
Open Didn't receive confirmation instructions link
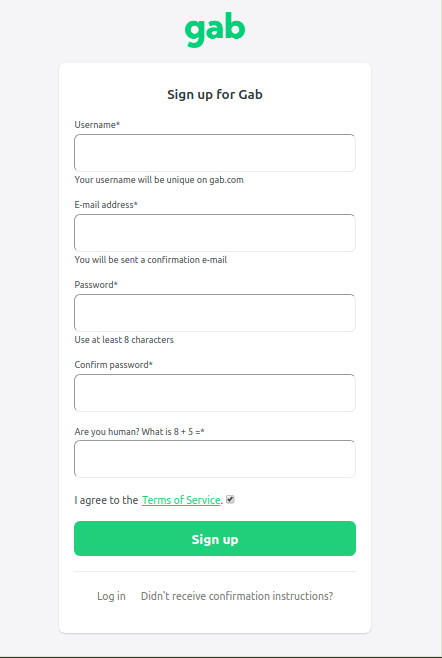pyautogui.click(x=237, y=596)
